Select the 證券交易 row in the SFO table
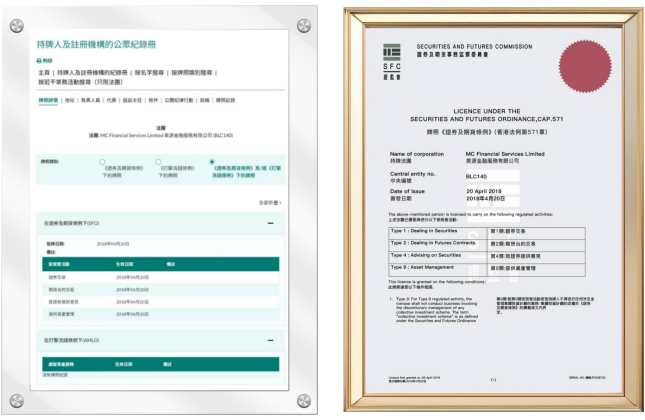 click(160, 278)
